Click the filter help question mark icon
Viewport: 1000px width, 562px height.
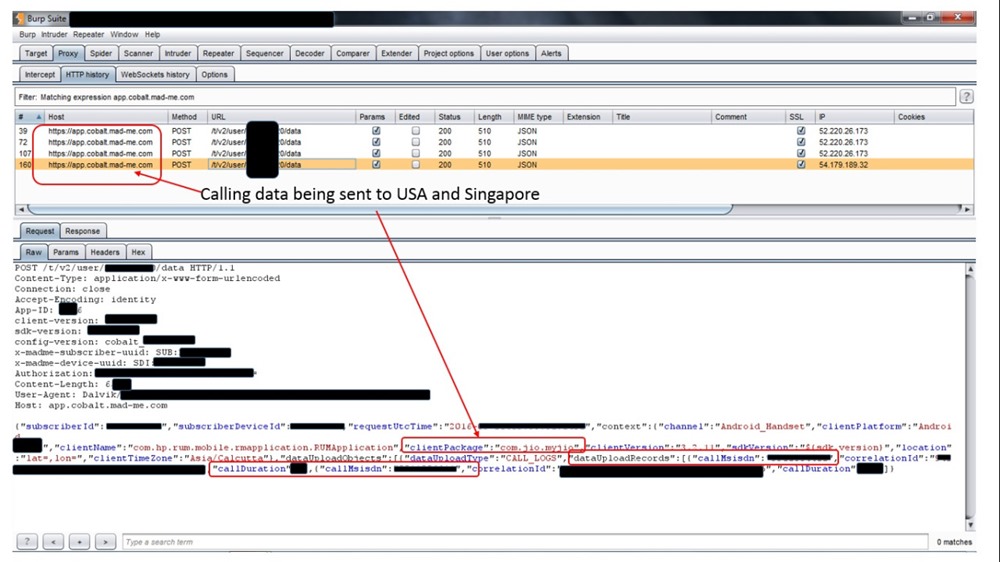(x=966, y=97)
